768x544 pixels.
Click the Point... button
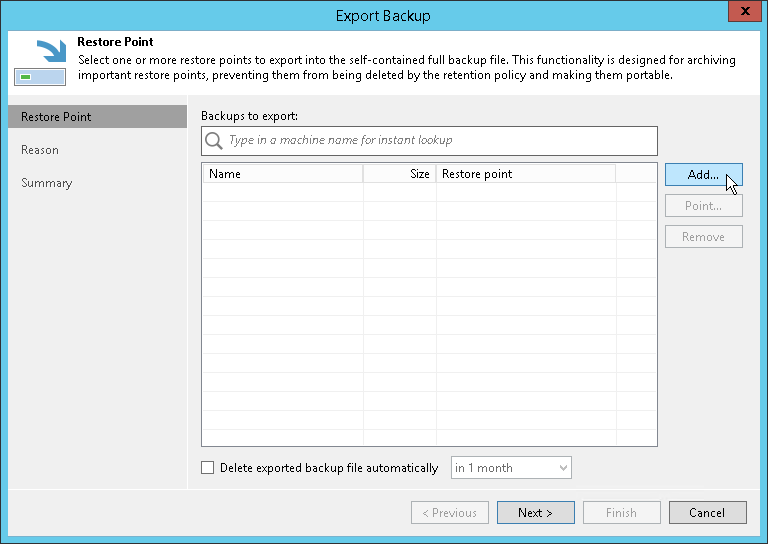(703, 206)
